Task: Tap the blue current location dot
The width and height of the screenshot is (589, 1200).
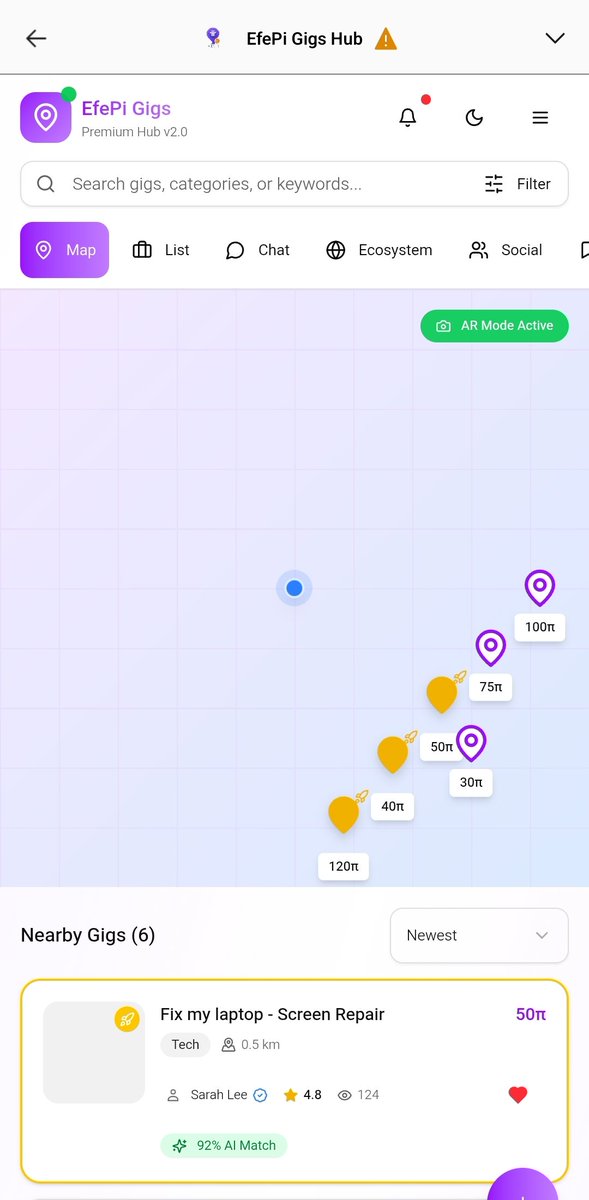Action: tap(294, 588)
